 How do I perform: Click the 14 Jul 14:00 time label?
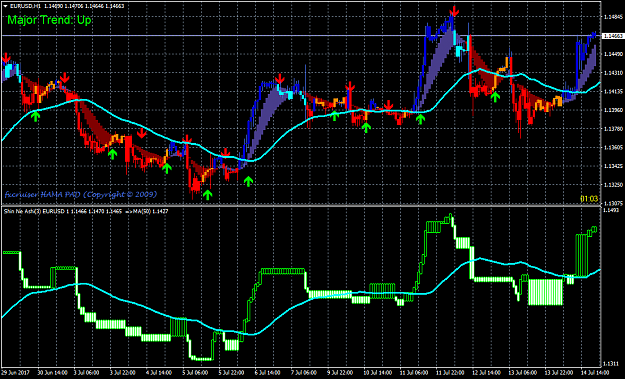[595, 373]
